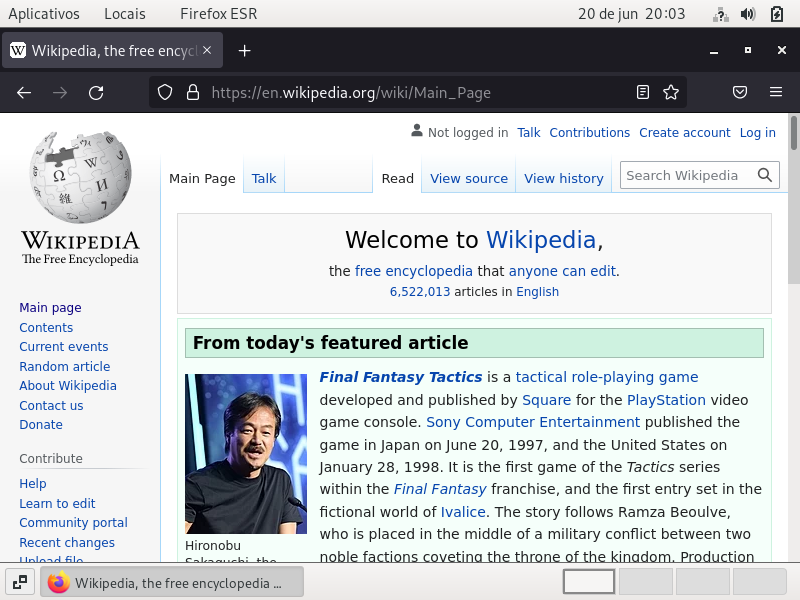Open About Wikipedia sidebar link

pos(68,386)
